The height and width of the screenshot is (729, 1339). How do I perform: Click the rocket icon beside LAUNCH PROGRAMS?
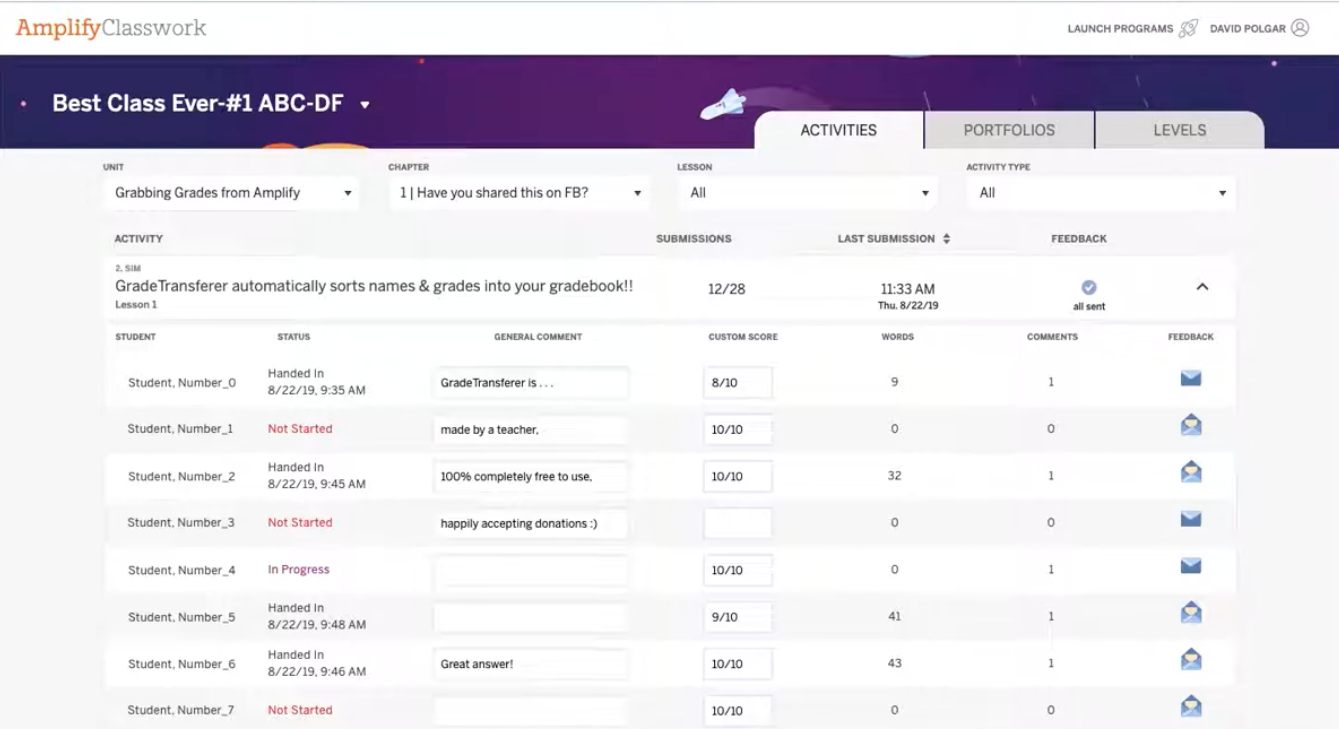pyautogui.click(x=1186, y=28)
